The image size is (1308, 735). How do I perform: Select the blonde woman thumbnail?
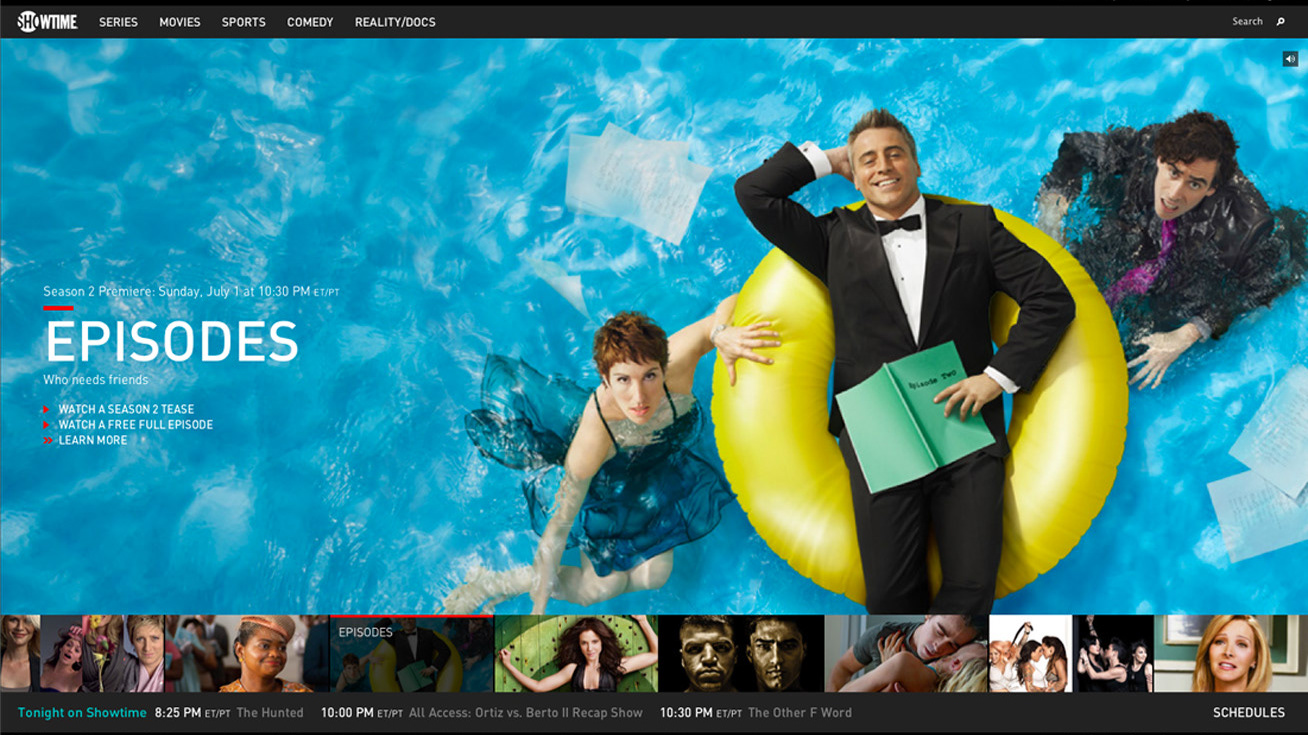[1231, 654]
